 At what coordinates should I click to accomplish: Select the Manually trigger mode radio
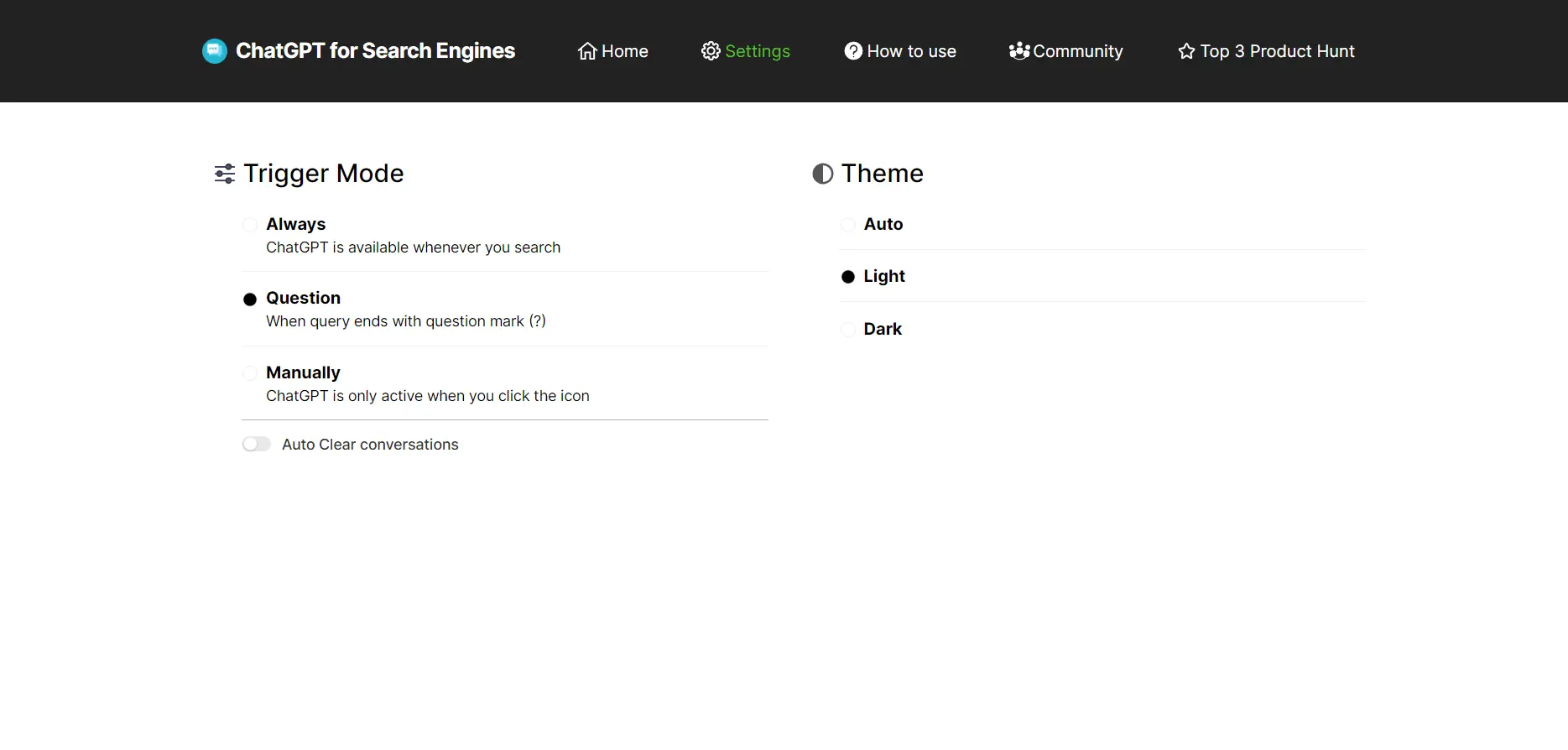250,373
